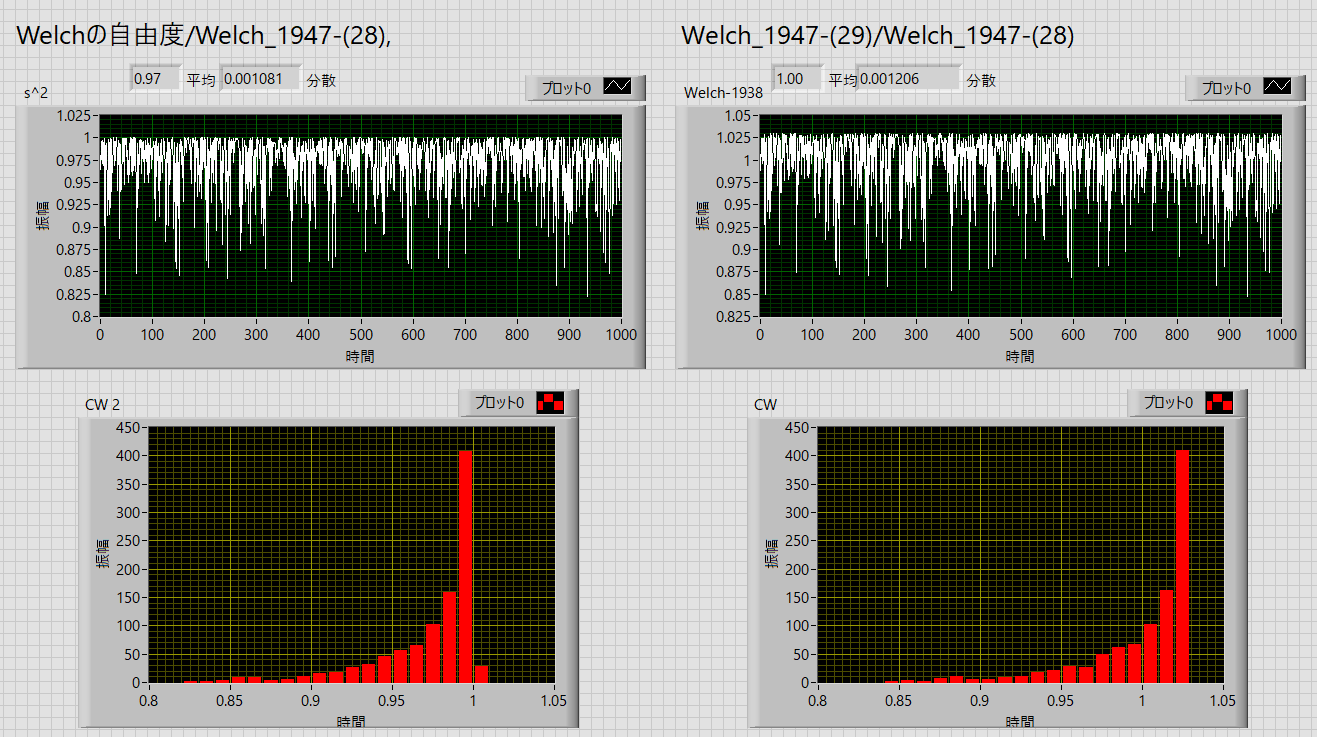This screenshot has width=1317, height=737.
Task: Click the red bar plot icon in CW legend
Action: coord(1220,403)
